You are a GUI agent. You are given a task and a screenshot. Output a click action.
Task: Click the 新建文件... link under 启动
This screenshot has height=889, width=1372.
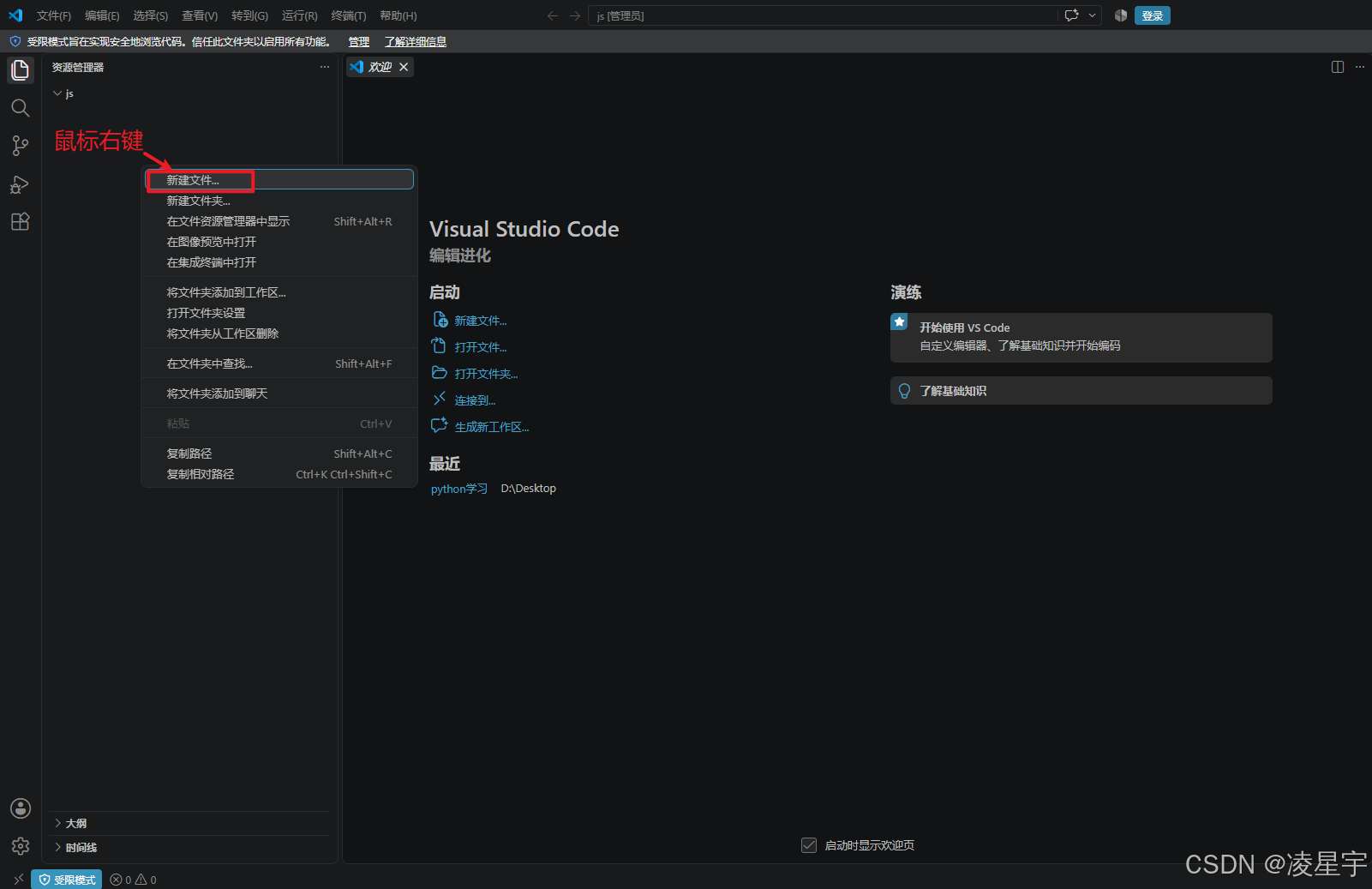tap(481, 321)
